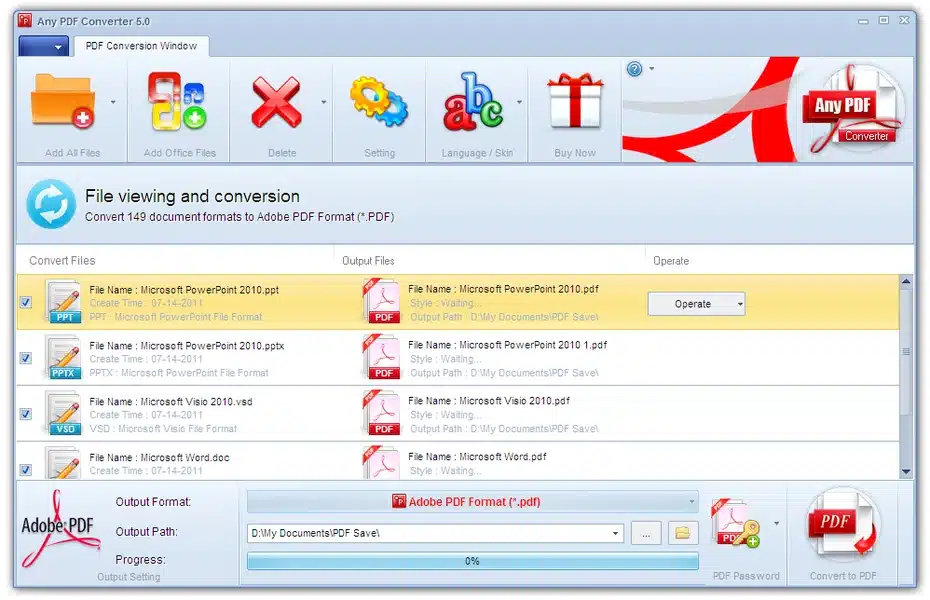Uncheck Microsoft PowerPoint 2010.pptx checkbox
The width and height of the screenshot is (930, 600).
(x=26, y=358)
